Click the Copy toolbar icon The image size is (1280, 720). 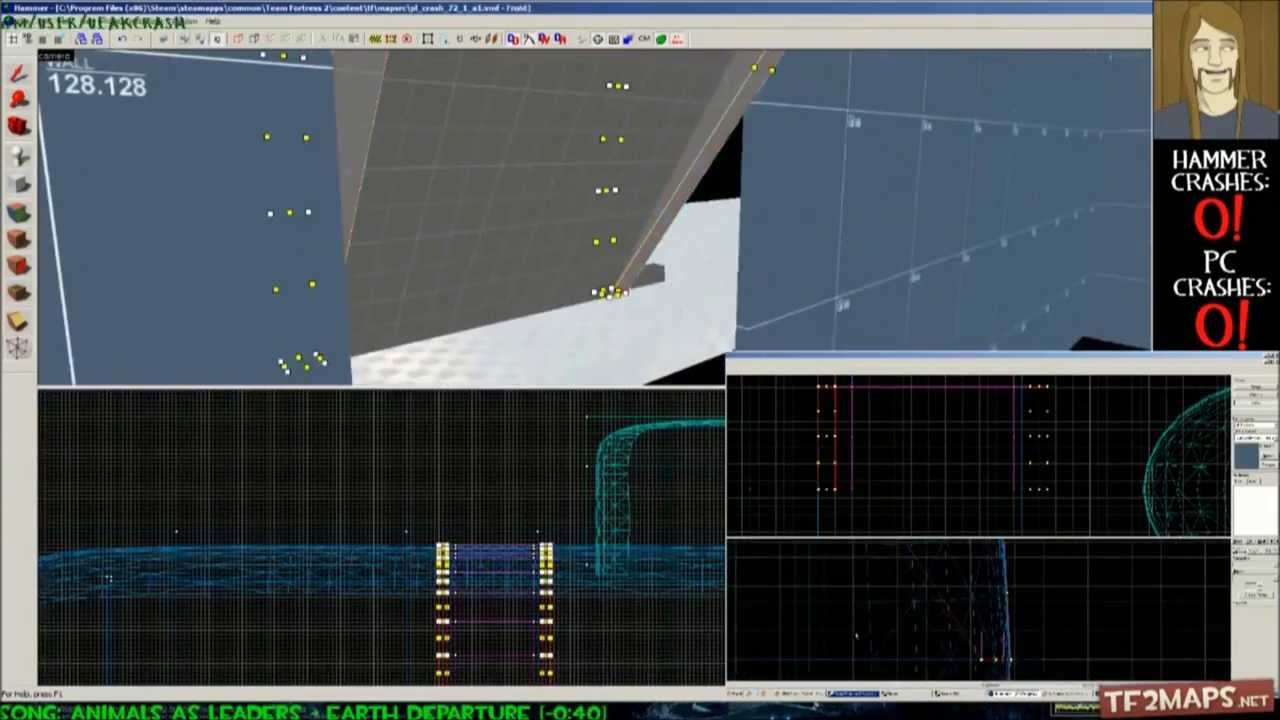[x=338, y=39]
